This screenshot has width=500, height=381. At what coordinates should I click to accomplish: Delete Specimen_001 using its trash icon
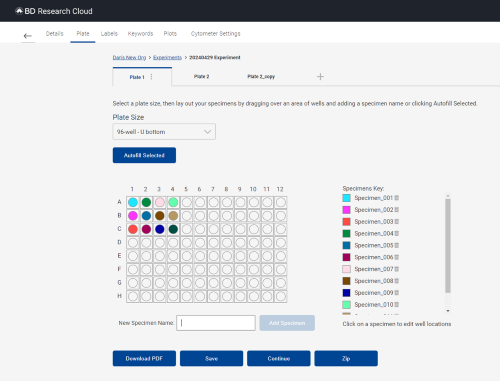(397, 198)
